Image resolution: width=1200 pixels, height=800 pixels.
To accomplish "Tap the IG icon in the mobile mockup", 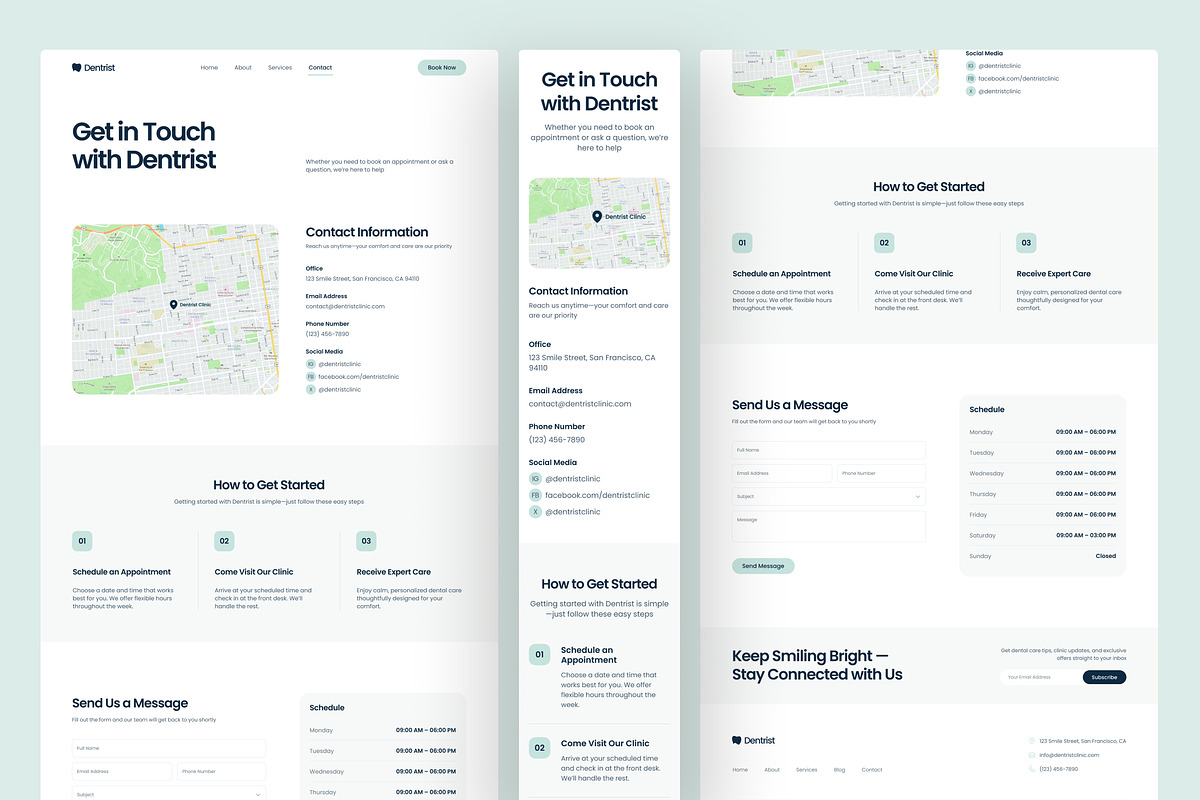I will point(535,479).
